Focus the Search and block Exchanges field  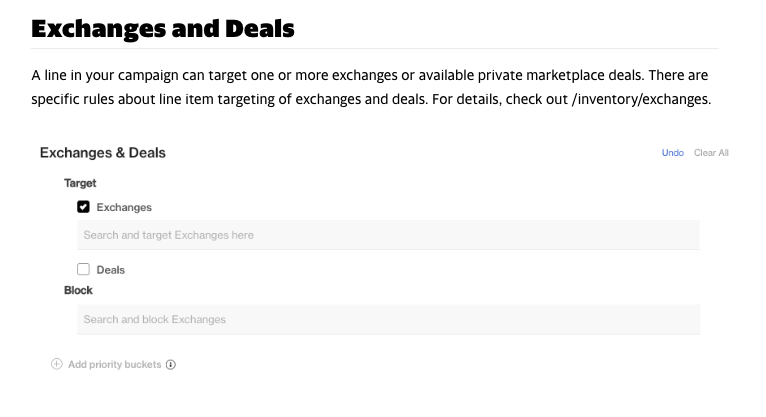388,319
